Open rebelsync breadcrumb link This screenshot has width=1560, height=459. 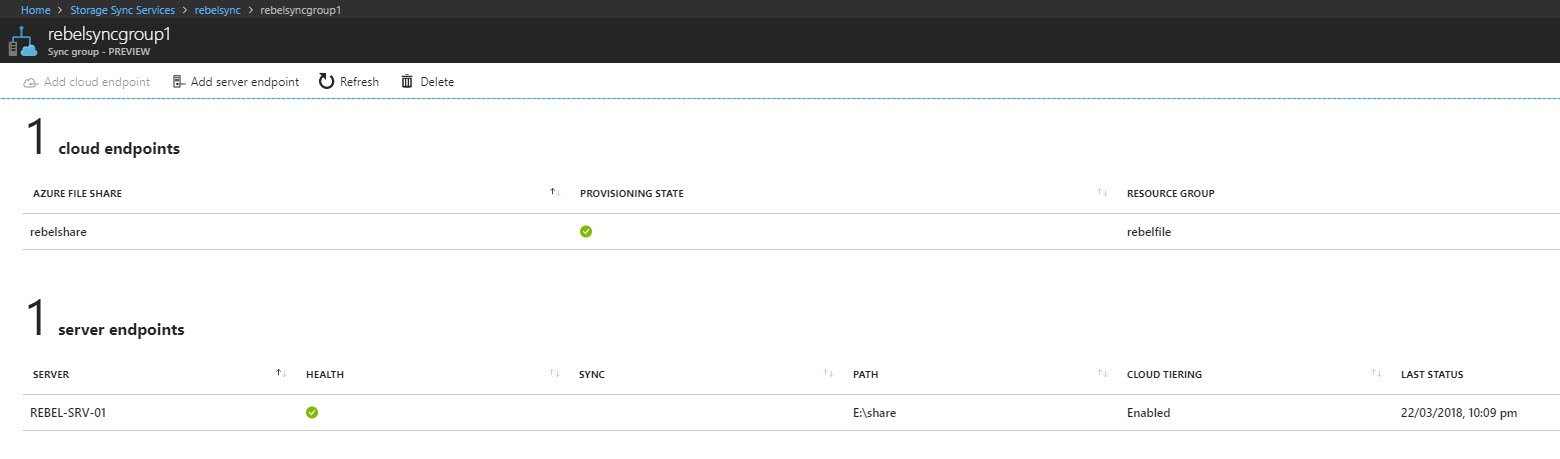pos(218,10)
